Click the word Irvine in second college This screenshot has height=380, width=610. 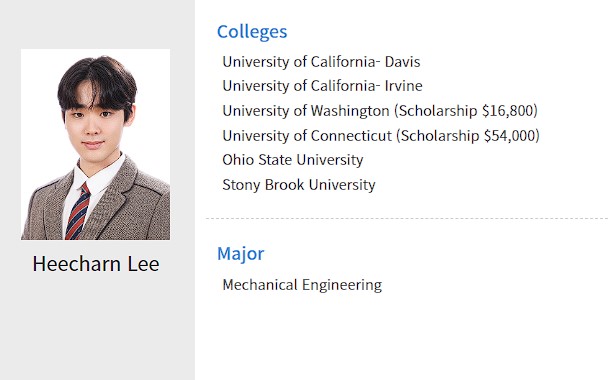click(x=403, y=86)
